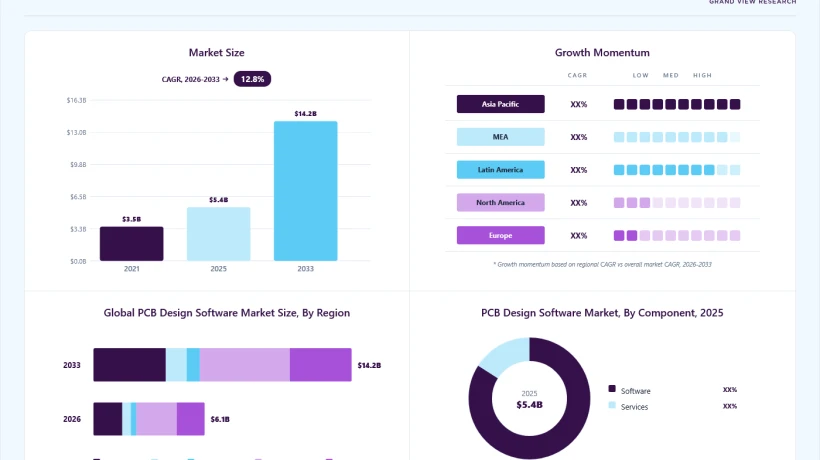Image resolution: width=820 pixels, height=460 pixels.
Task: Click the Europe momentum indicator squares
Action: click(x=677, y=236)
